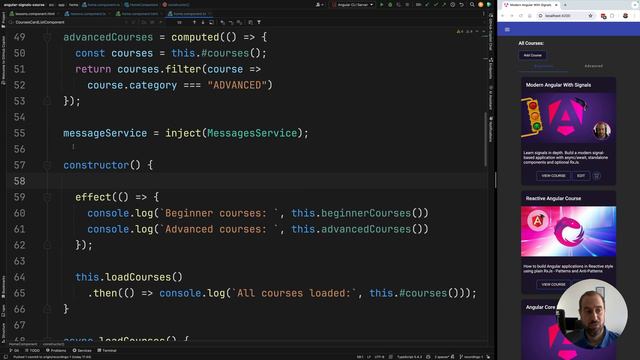This screenshot has height=360, width=640.
Task: Open Notifications on the right stripe
Action: pos(491,130)
